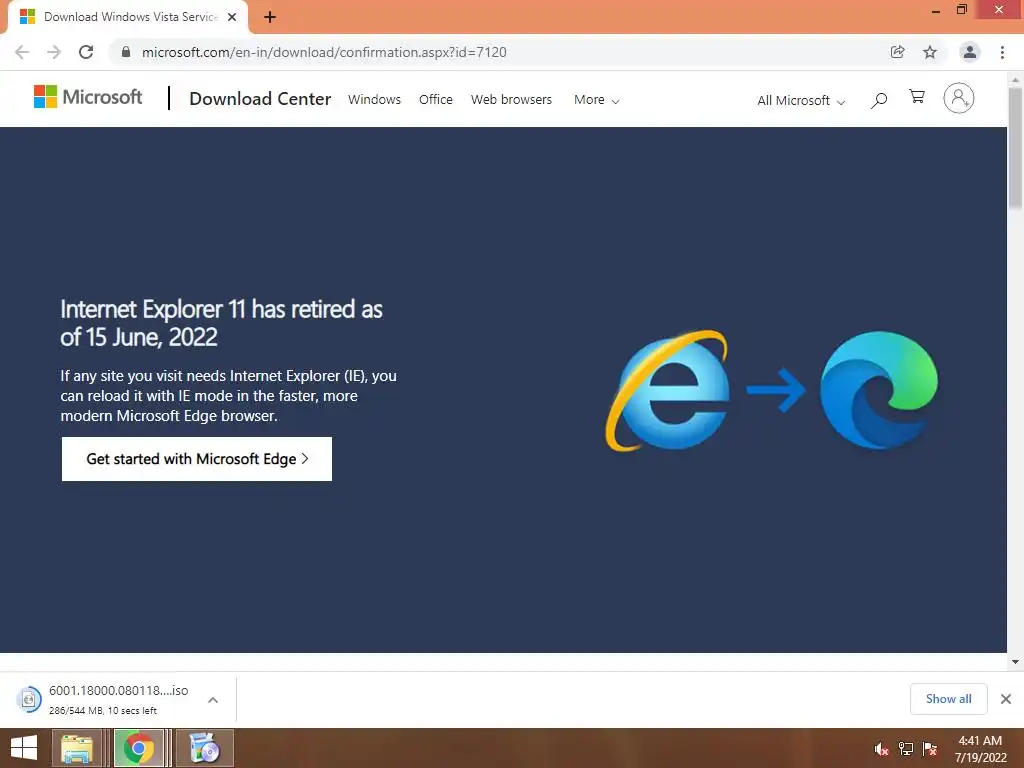Expand the More navigation dropdown
1024x768 pixels.
596,100
